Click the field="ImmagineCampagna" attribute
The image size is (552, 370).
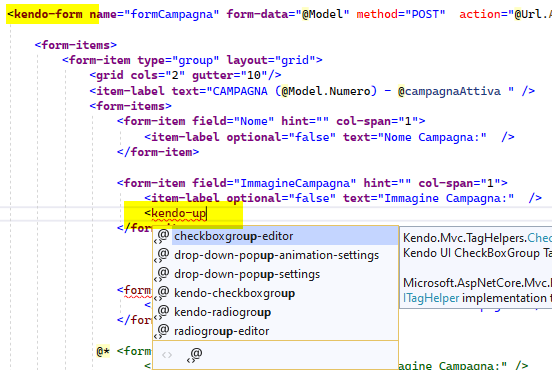tap(274, 183)
